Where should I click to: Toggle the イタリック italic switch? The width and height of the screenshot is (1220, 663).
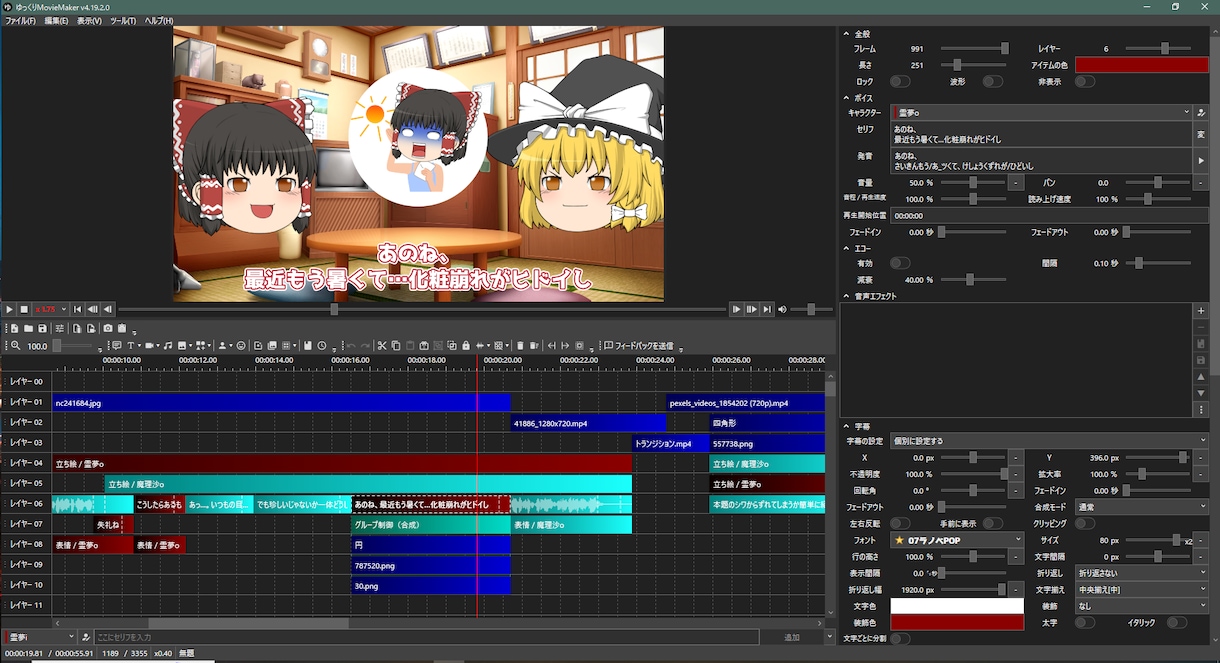1177,622
